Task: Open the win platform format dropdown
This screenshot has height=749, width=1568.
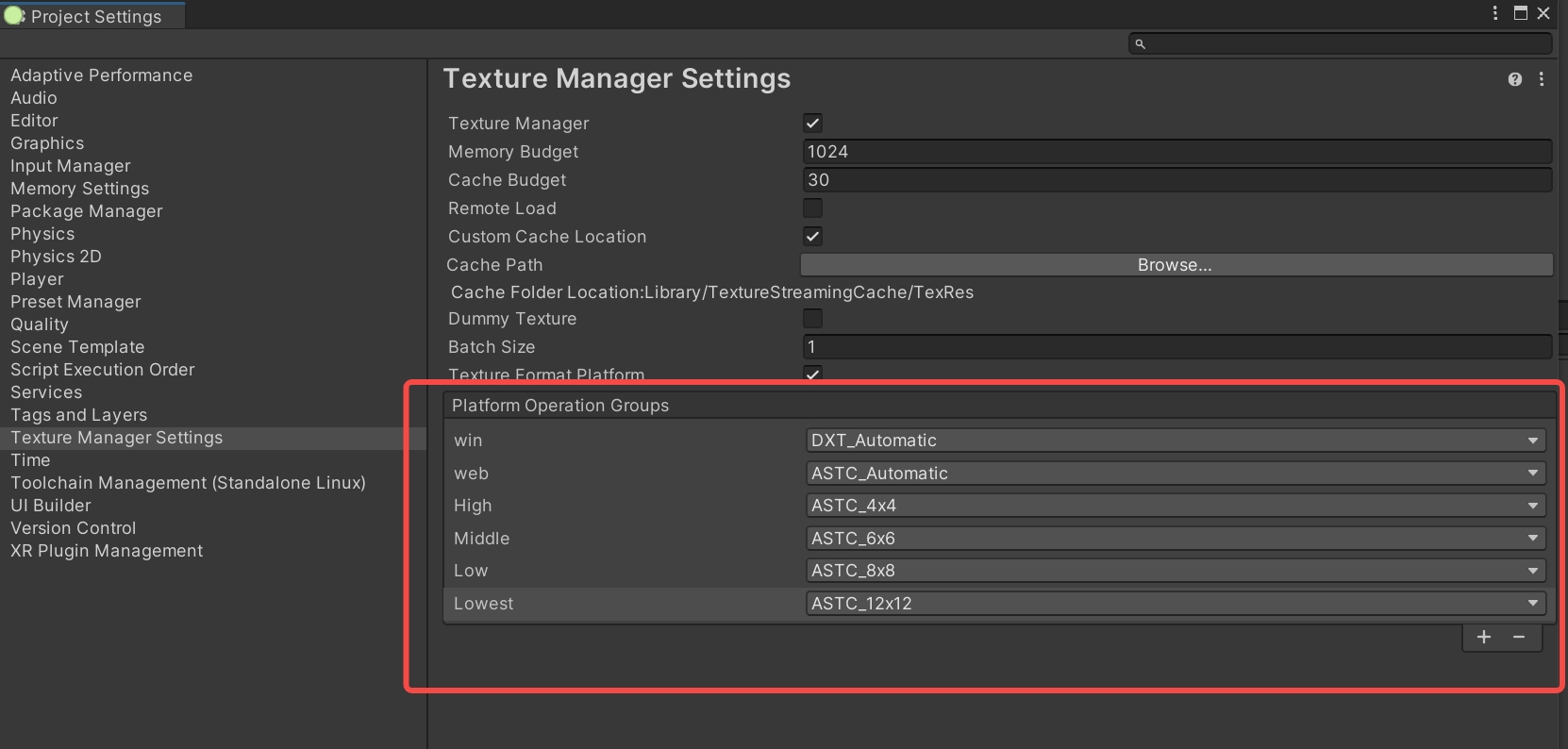Action: (1175, 441)
